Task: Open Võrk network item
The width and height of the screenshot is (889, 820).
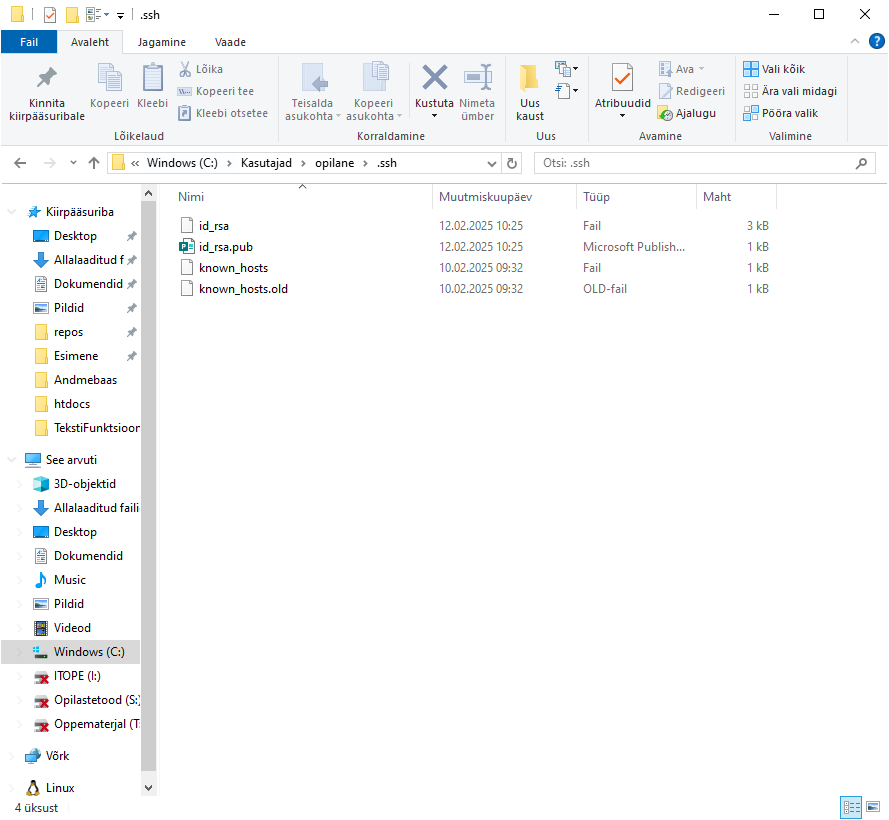Action: [57, 756]
